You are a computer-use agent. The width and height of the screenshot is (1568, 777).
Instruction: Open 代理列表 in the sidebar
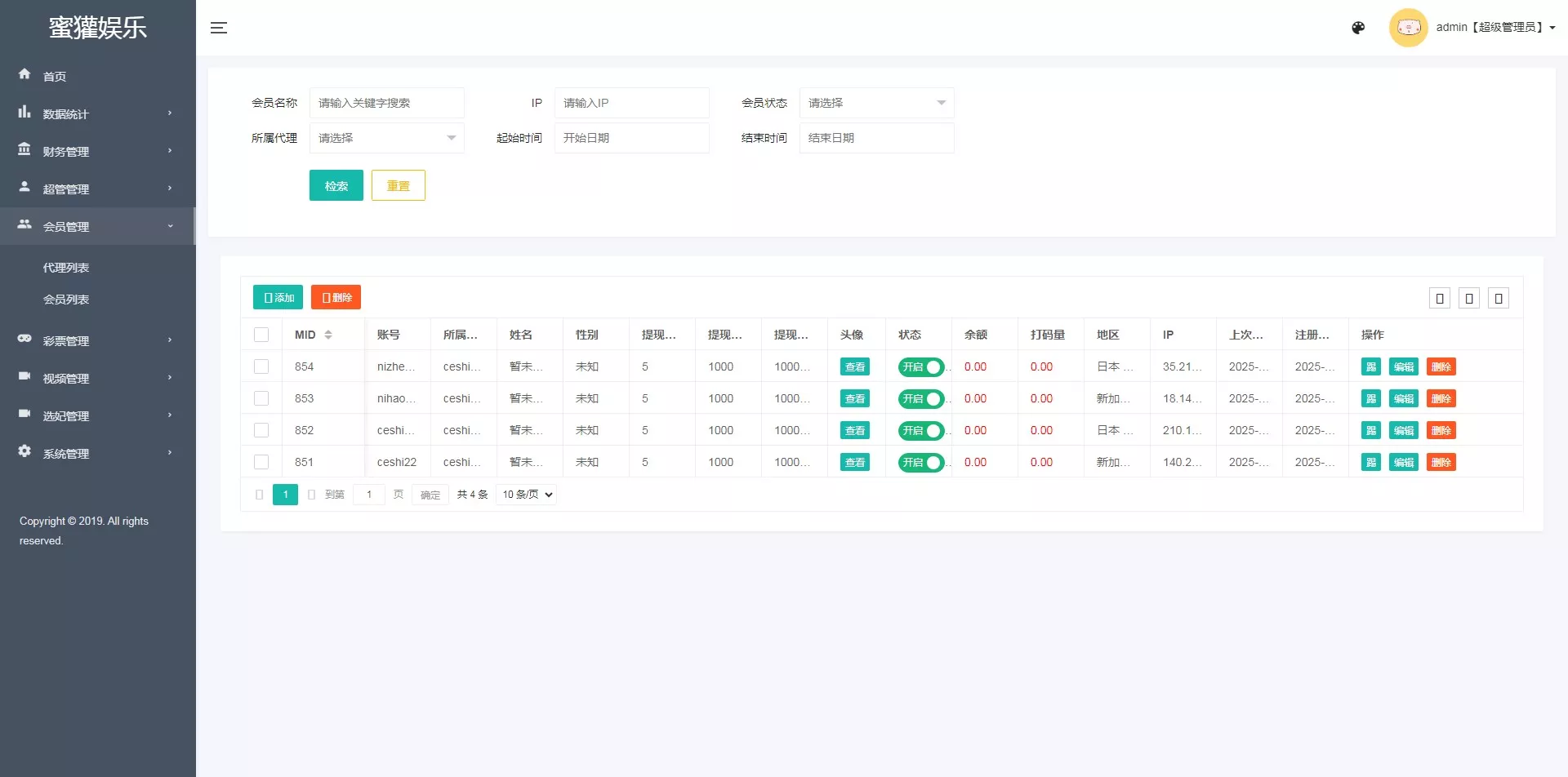click(66, 268)
